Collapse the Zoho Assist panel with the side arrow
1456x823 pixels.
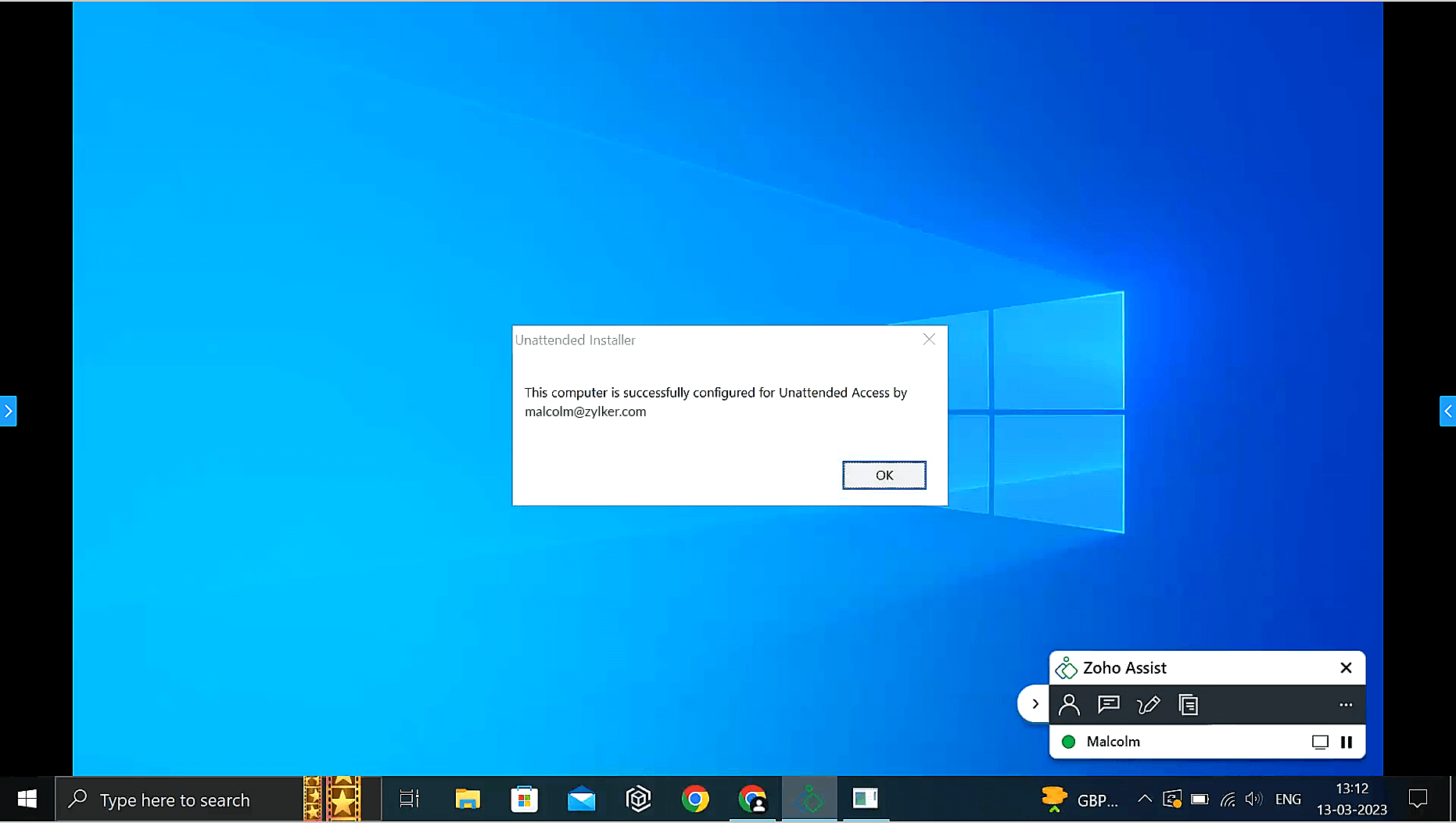[x=1035, y=703]
